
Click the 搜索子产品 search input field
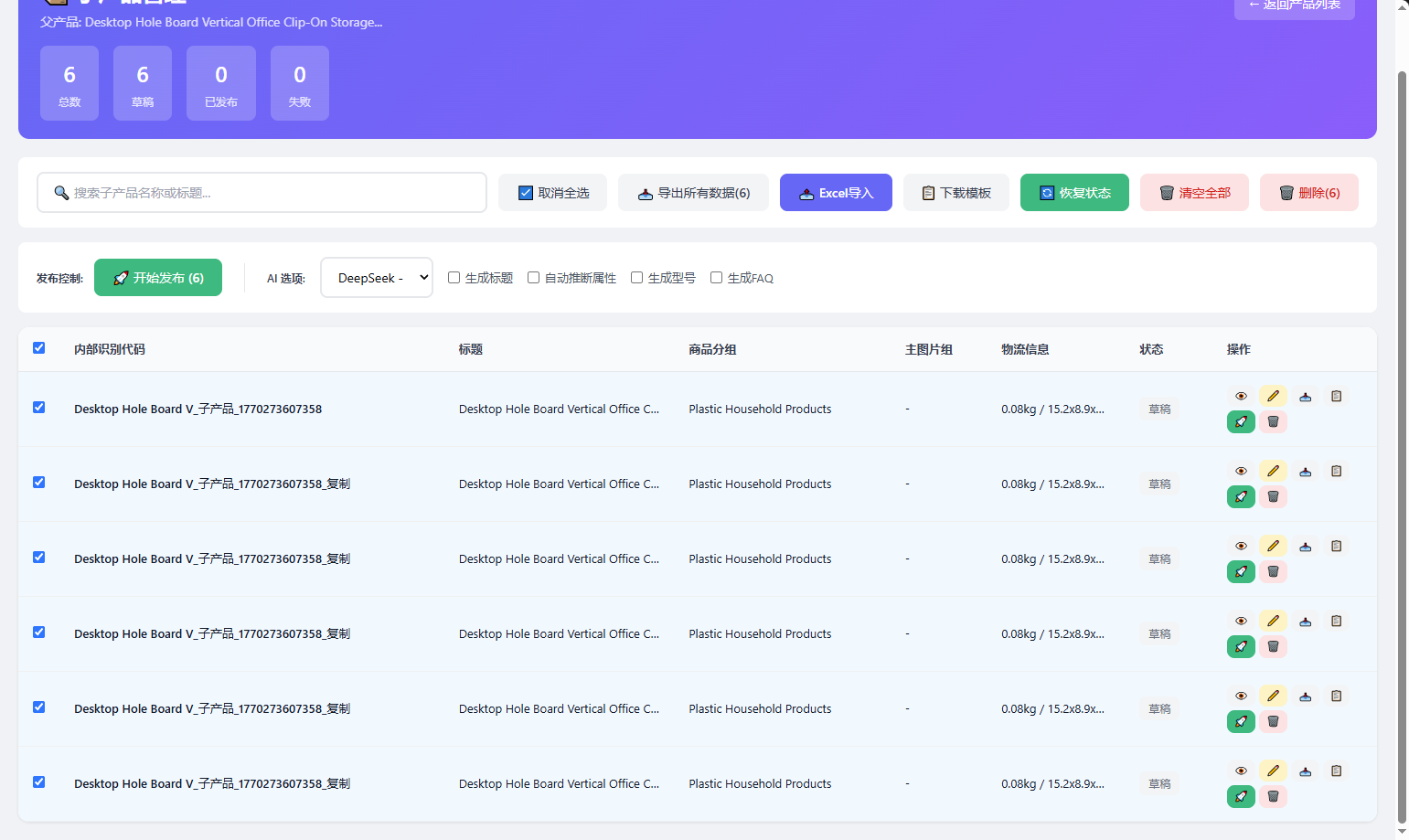pyautogui.click(x=262, y=193)
